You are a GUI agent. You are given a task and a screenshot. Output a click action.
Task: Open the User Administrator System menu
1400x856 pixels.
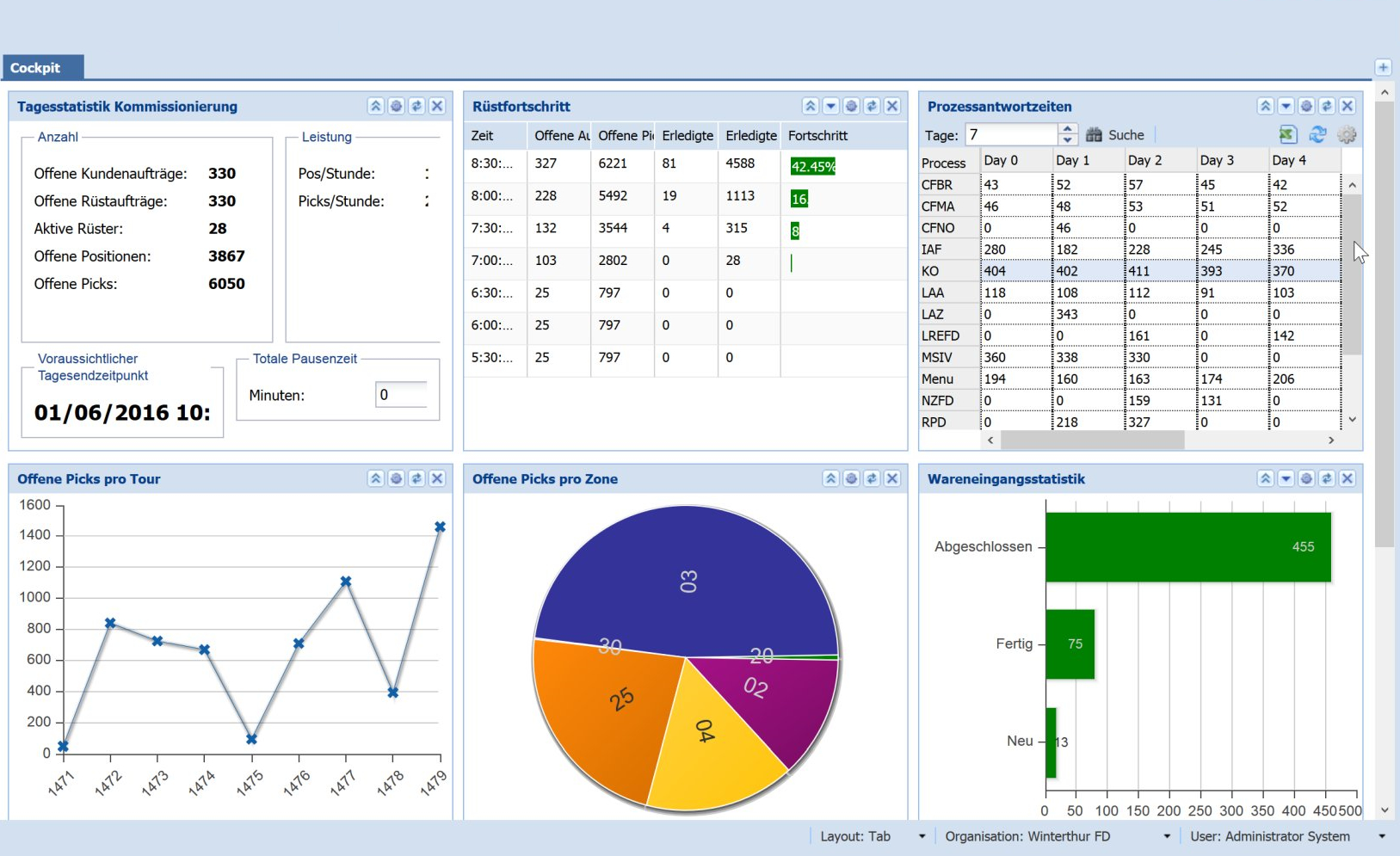point(1382,836)
